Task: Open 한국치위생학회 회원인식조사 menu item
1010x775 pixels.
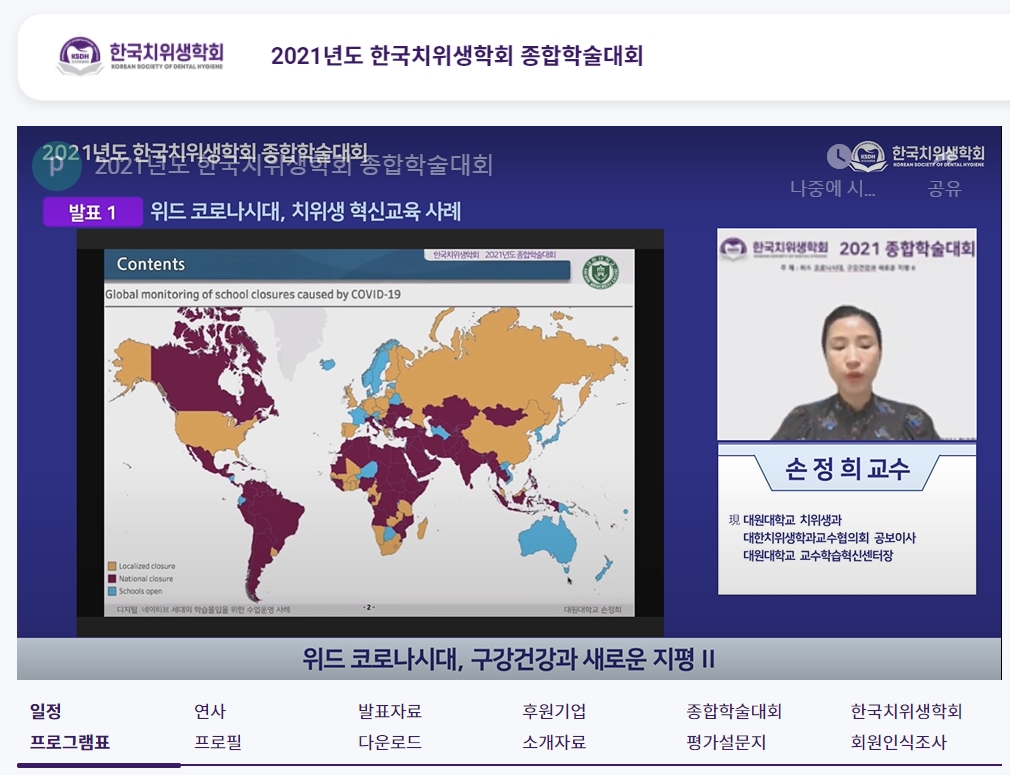Action: tap(906, 727)
